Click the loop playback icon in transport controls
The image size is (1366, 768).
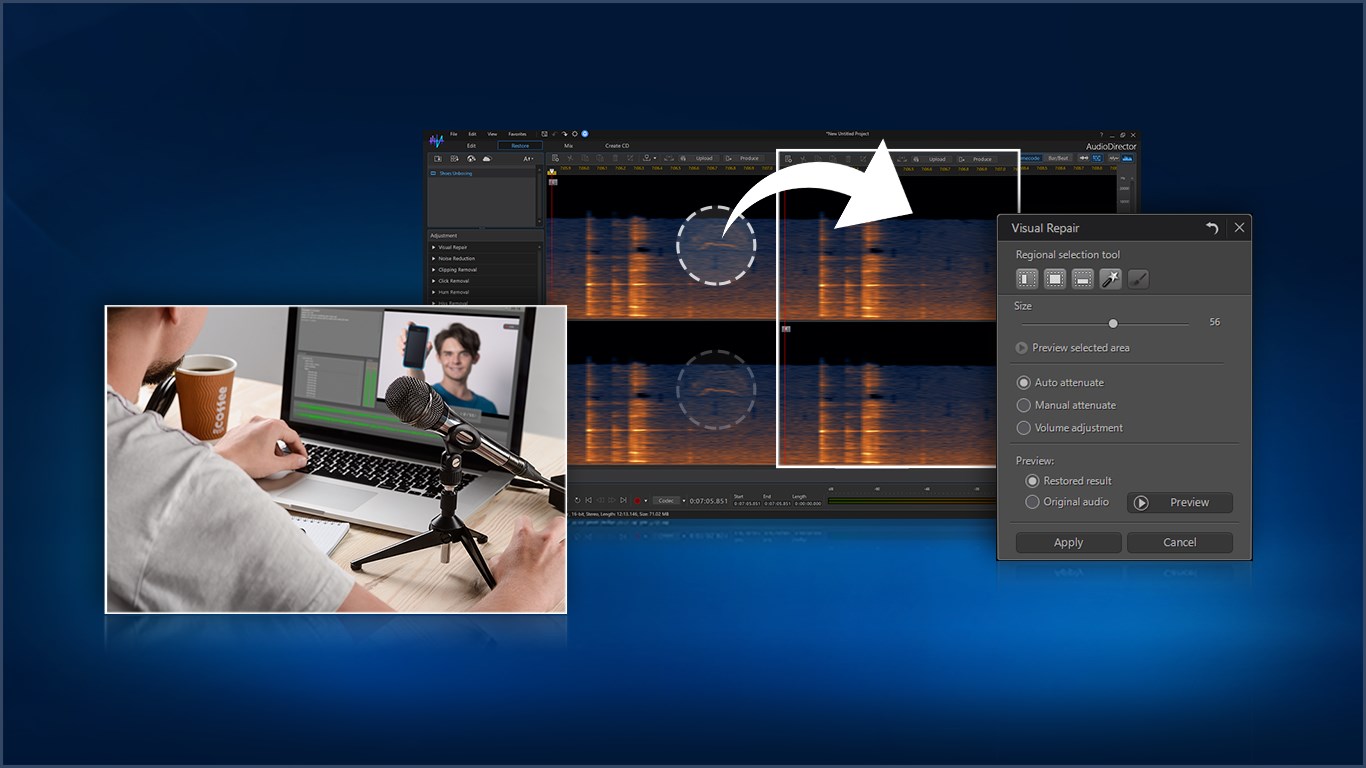(578, 500)
